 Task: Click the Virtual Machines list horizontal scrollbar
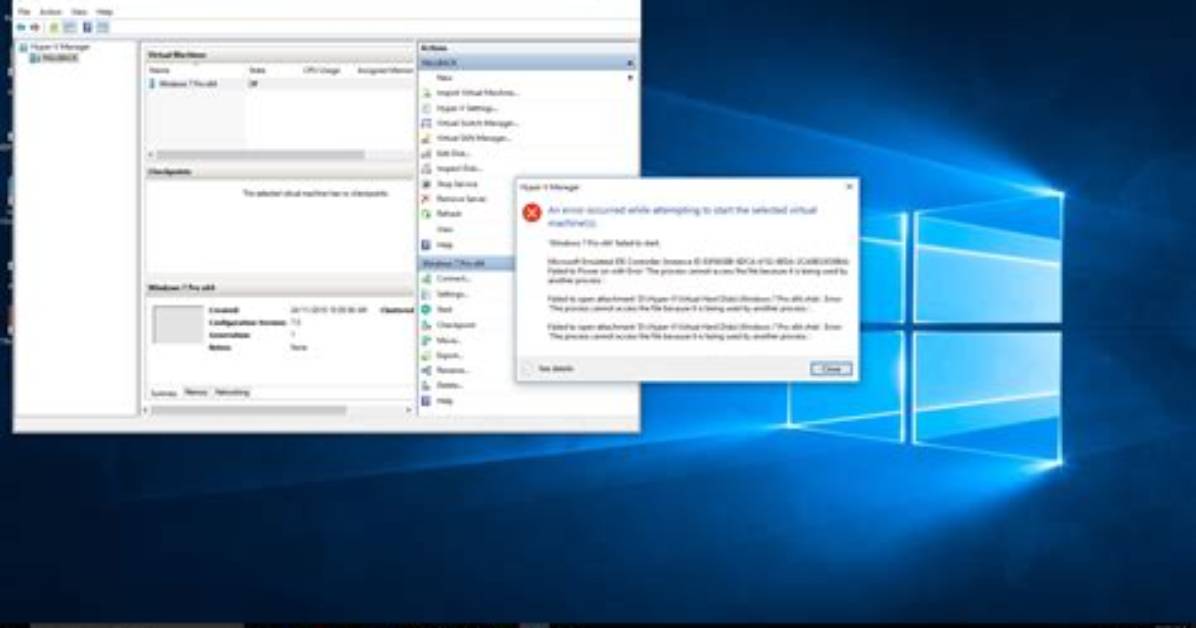pos(260,155)
